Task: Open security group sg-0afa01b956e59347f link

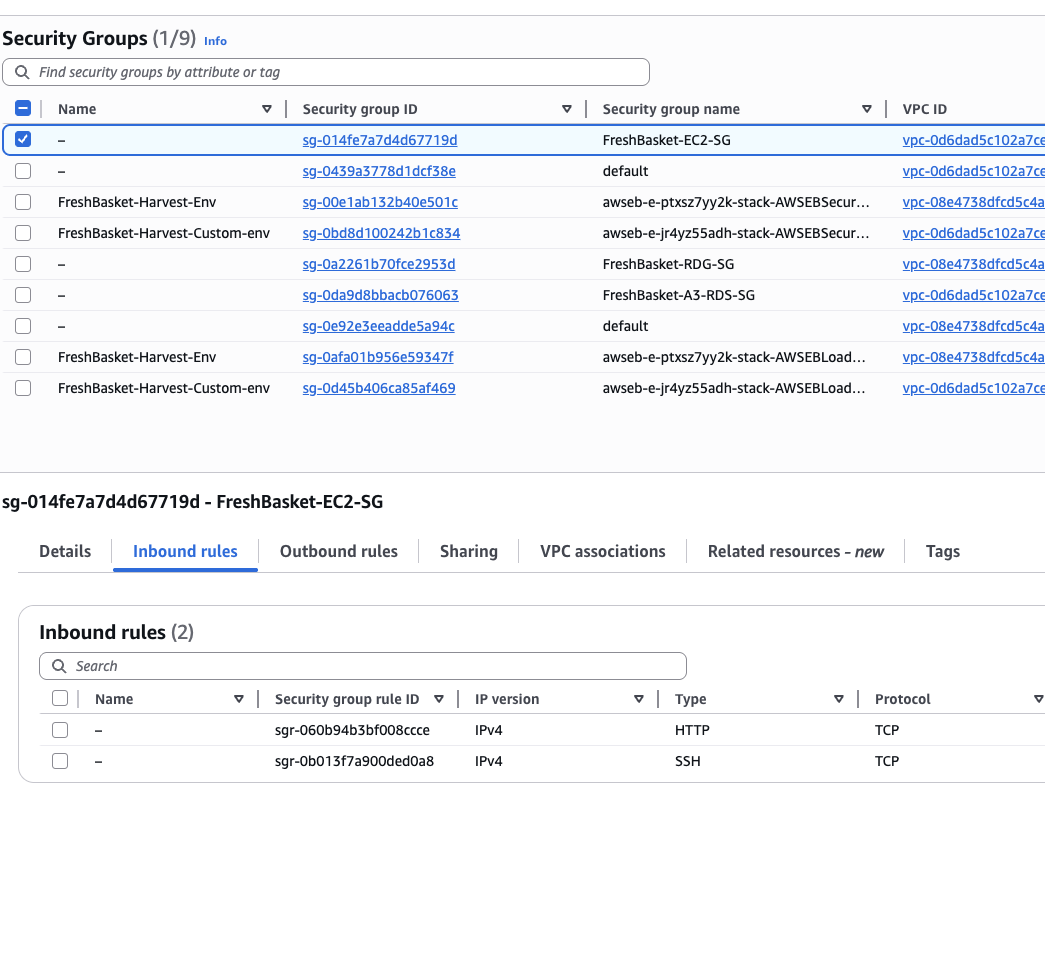Action: pyautogui.click(x=378, y=357)
